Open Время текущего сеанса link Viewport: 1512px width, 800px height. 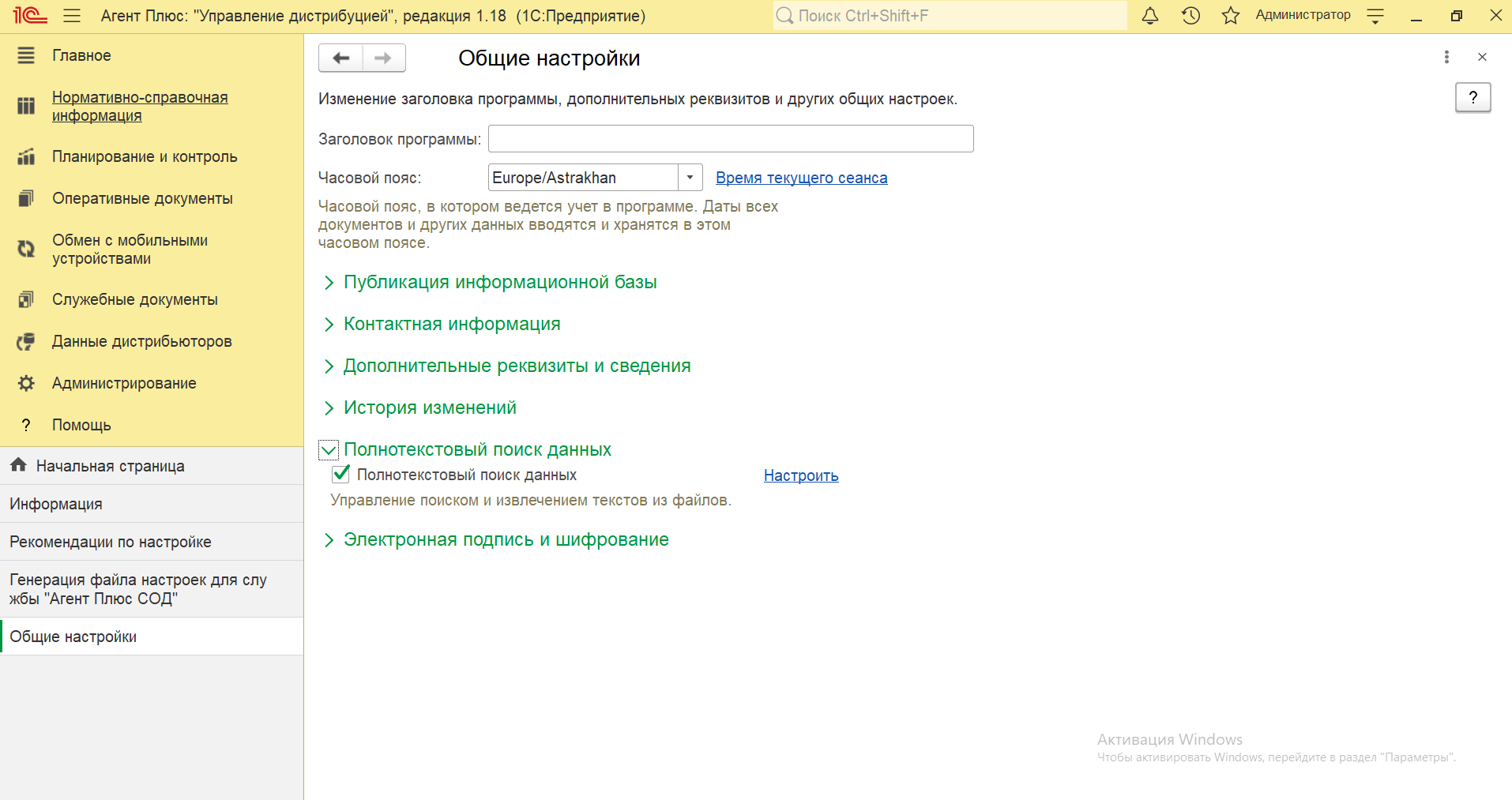[x=801, y=178]
